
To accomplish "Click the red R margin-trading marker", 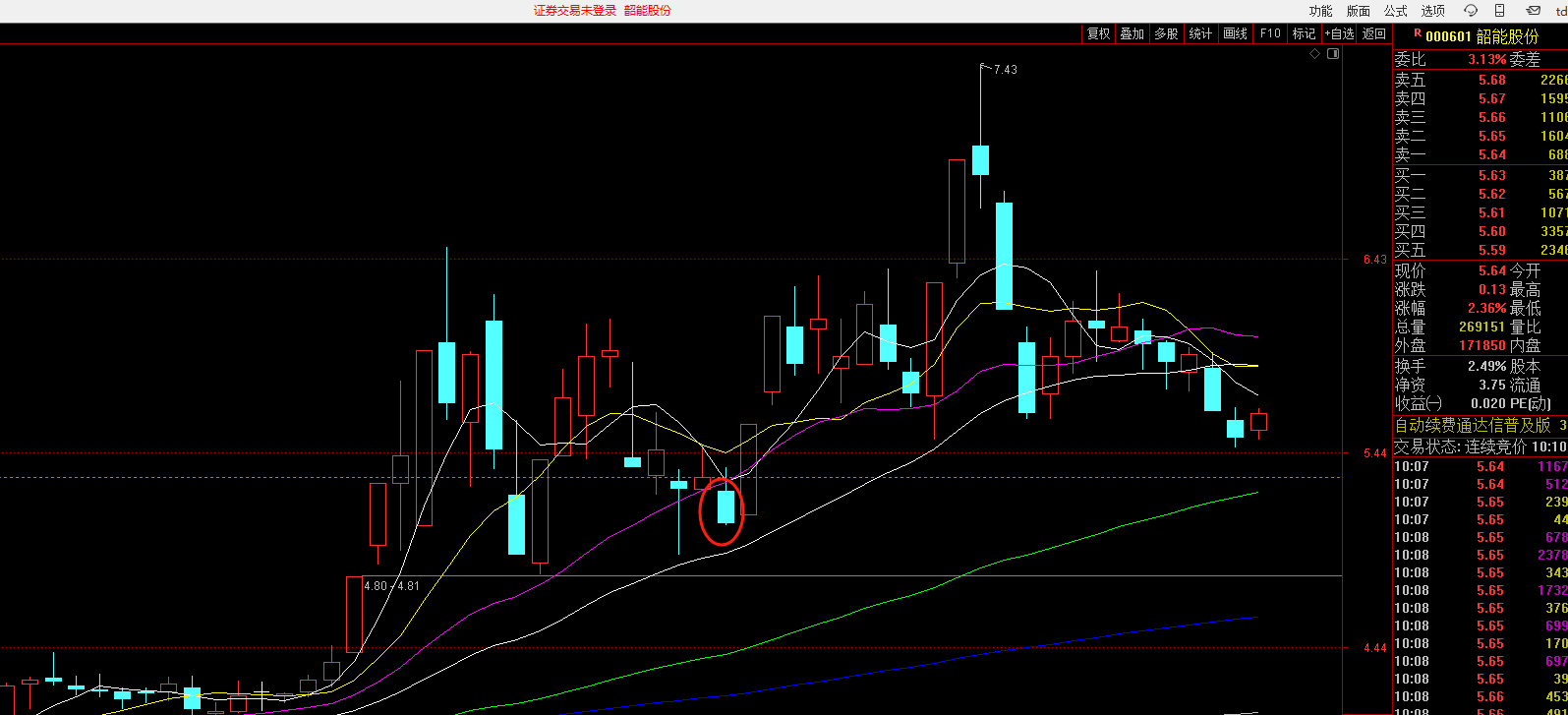I will [x=1417, y=35].
